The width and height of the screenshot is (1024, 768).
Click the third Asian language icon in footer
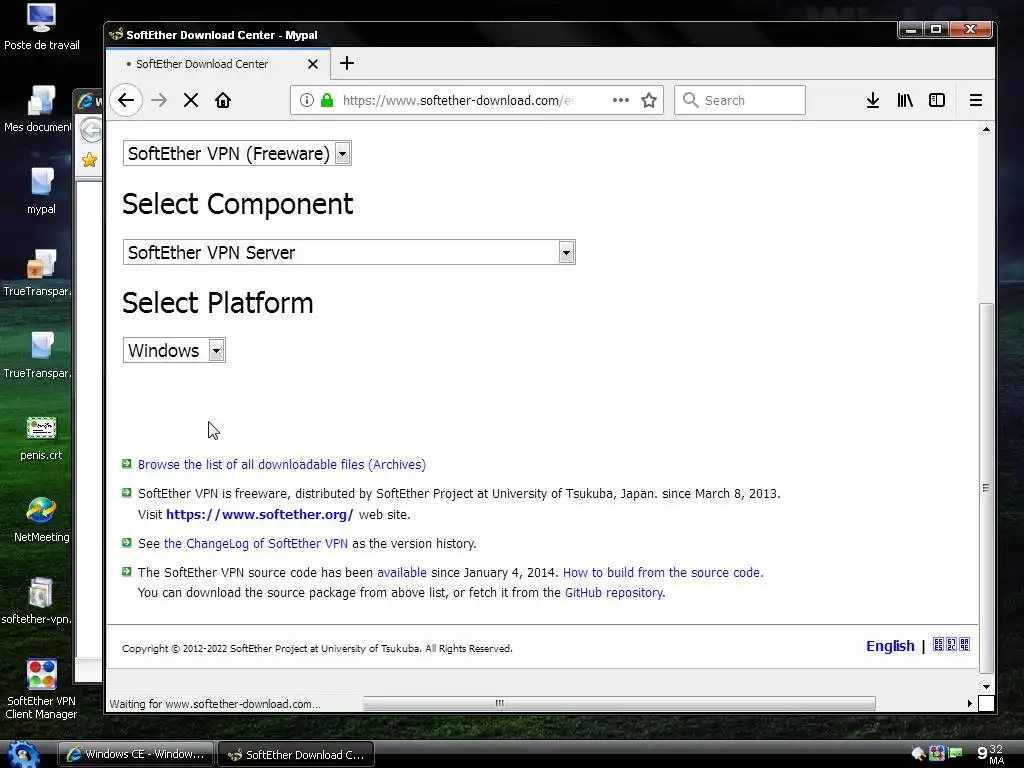click(965, 645)
